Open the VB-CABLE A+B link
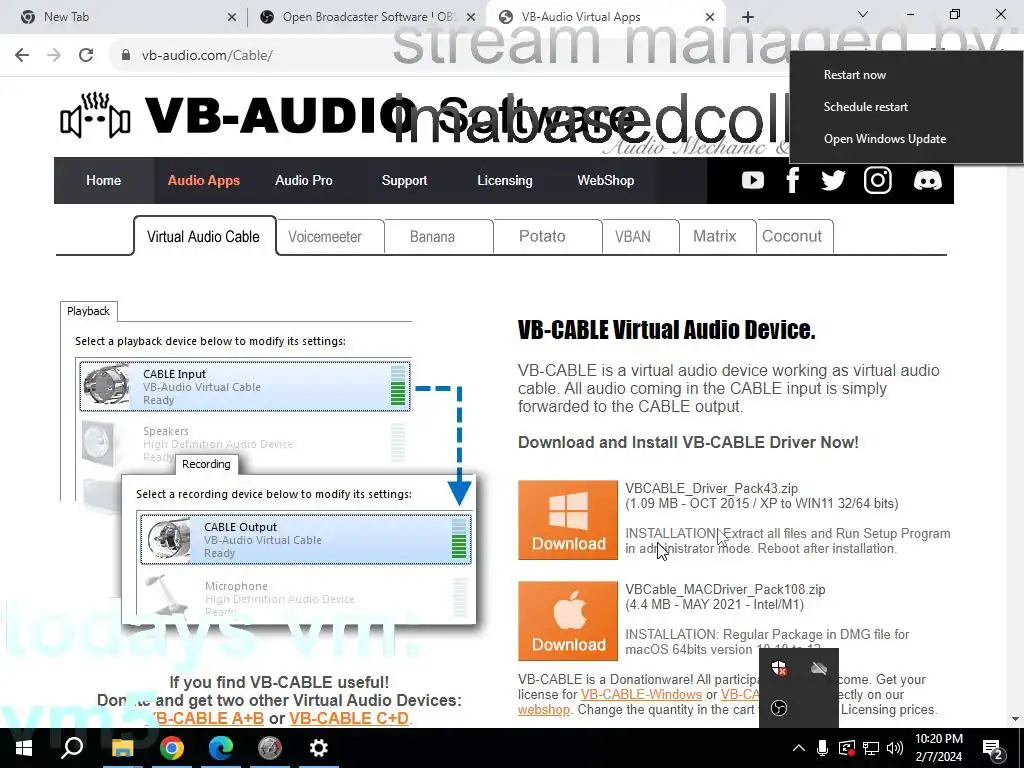The height and width of the screenshot is (768, 1024). [208, 718]
